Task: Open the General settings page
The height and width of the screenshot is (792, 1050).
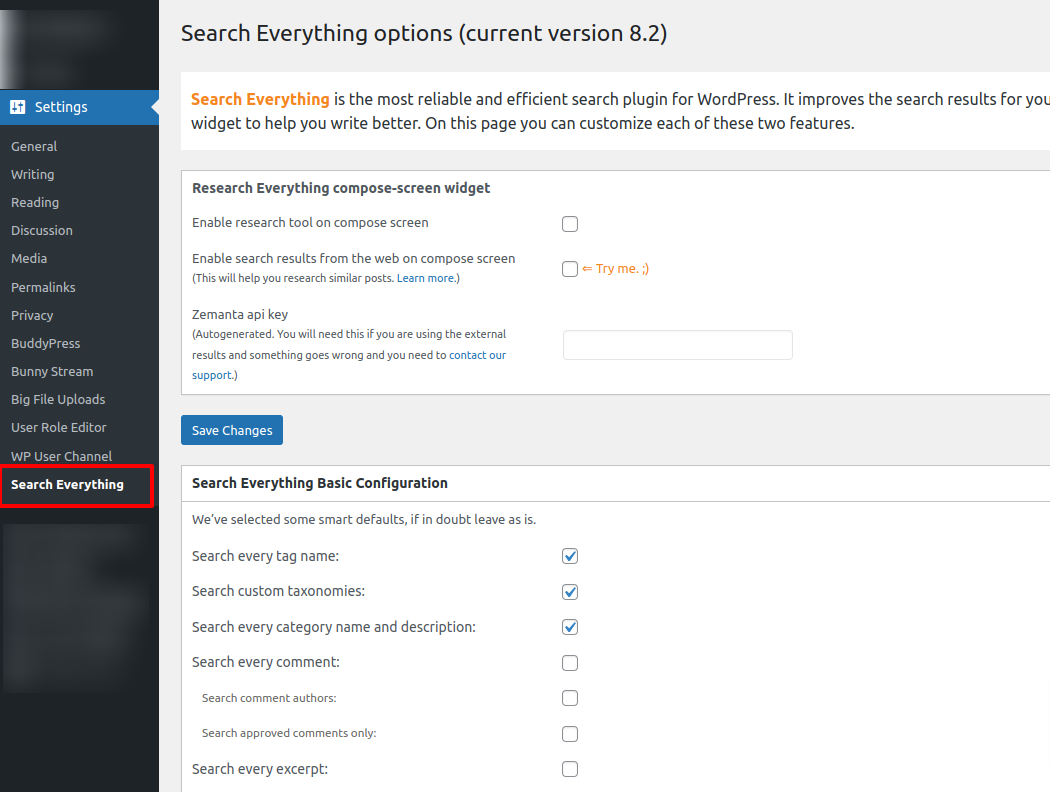Action: tap(34, 146)
